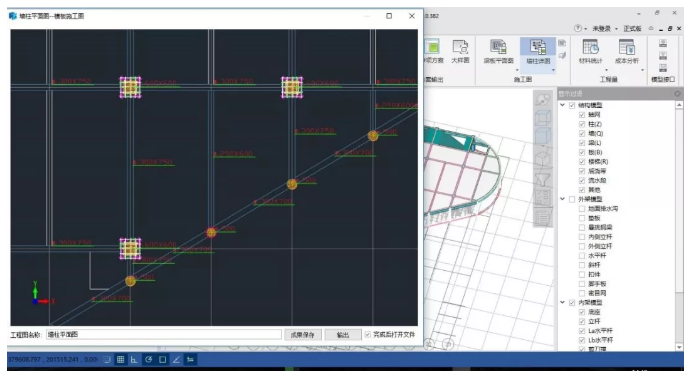Click the 输出 button

click(343, 335)
